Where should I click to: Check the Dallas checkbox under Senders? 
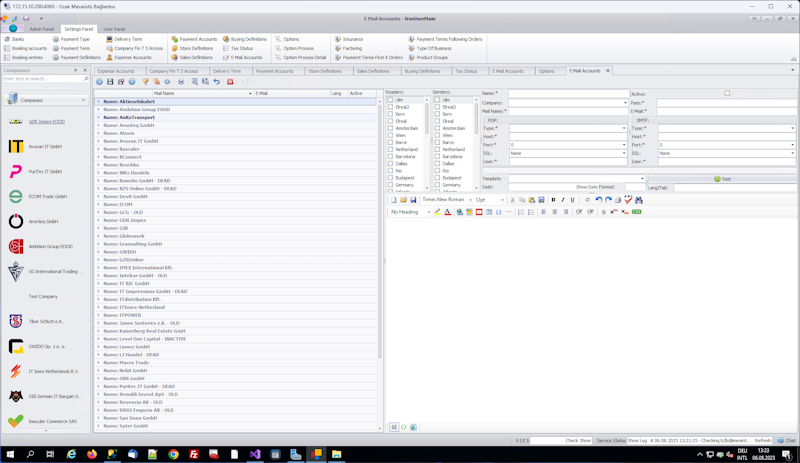[437, 163]
